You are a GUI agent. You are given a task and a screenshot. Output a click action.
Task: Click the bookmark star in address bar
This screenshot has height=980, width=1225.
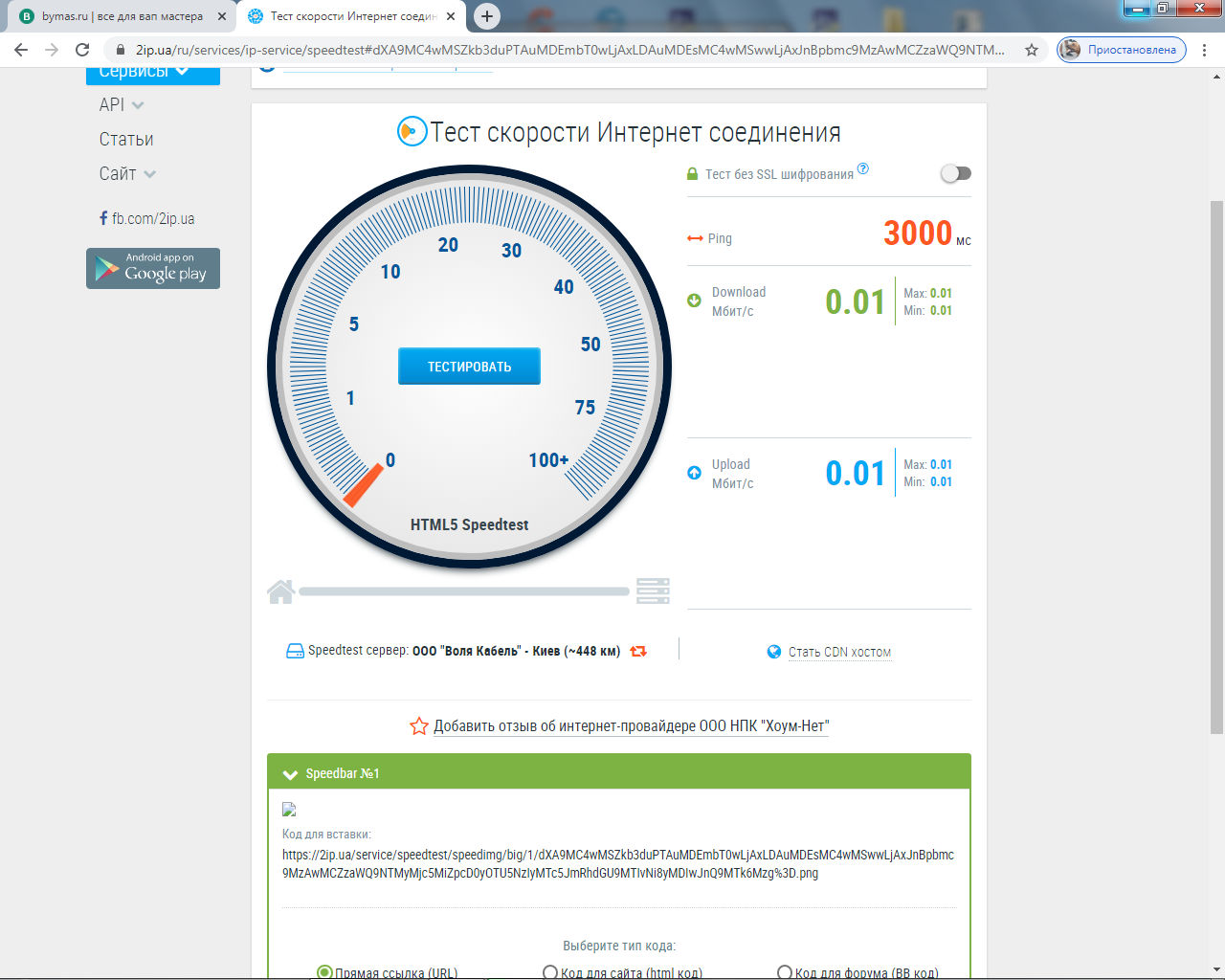click(1031, 50)
